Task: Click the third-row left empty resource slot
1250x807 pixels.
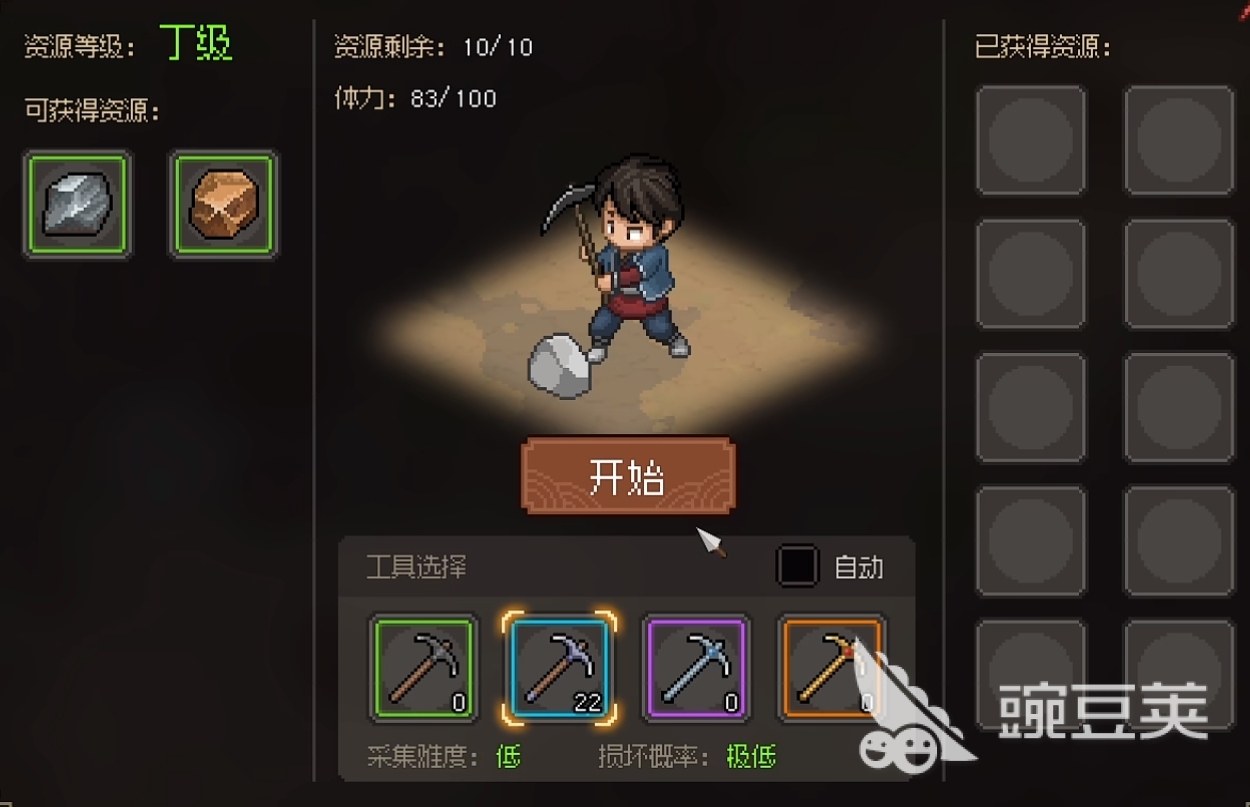Action: [1031, 408]
